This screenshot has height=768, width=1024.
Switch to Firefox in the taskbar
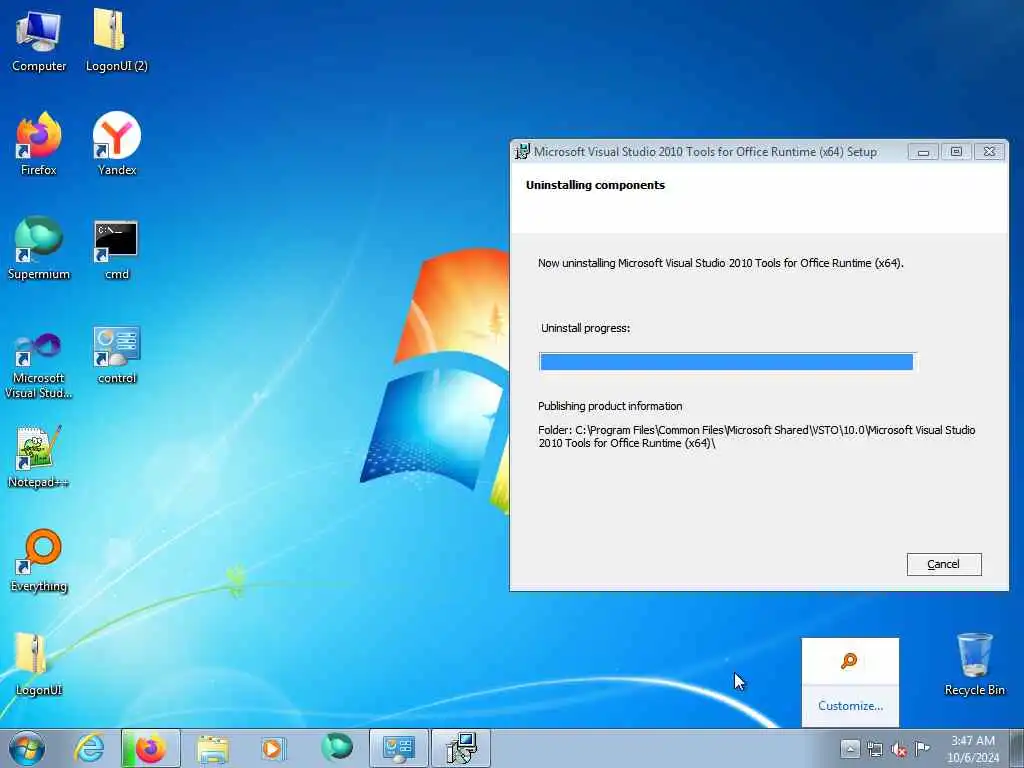pyautogui.click(x=150, y=748)
